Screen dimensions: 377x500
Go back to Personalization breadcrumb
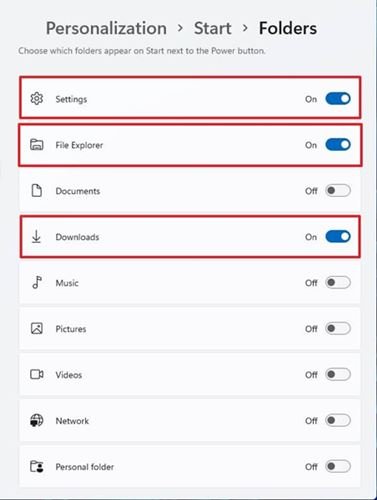(106, 28)
